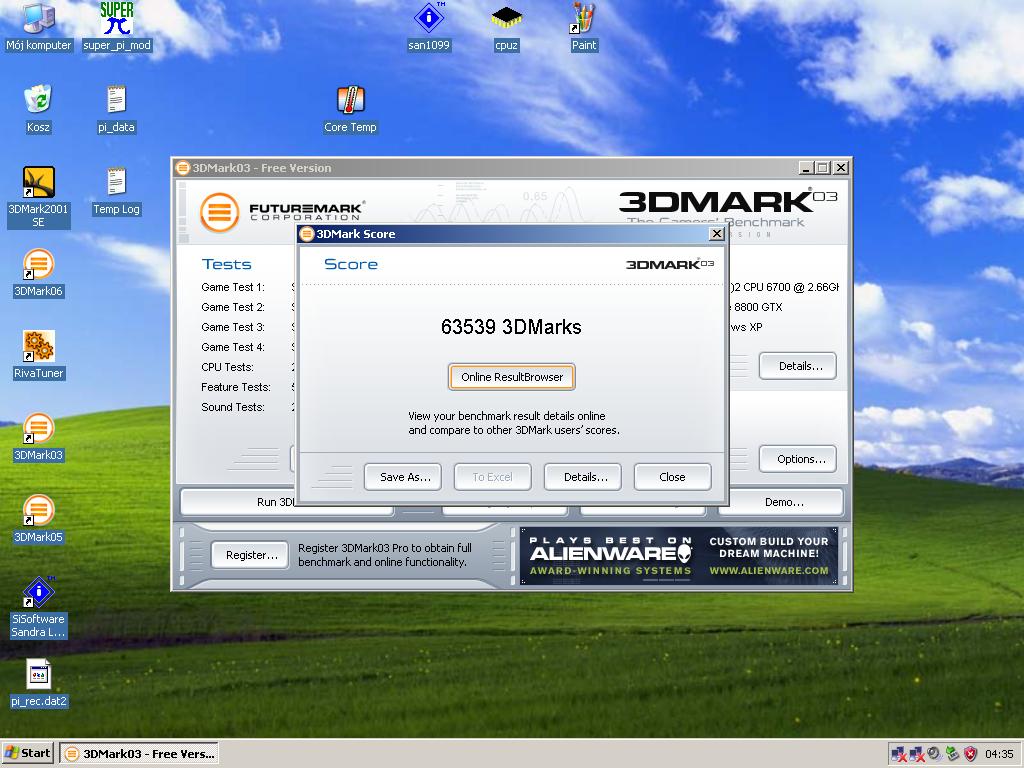Click Game Test 1 label
The image size is (1024, 768).
coord(232,287)
